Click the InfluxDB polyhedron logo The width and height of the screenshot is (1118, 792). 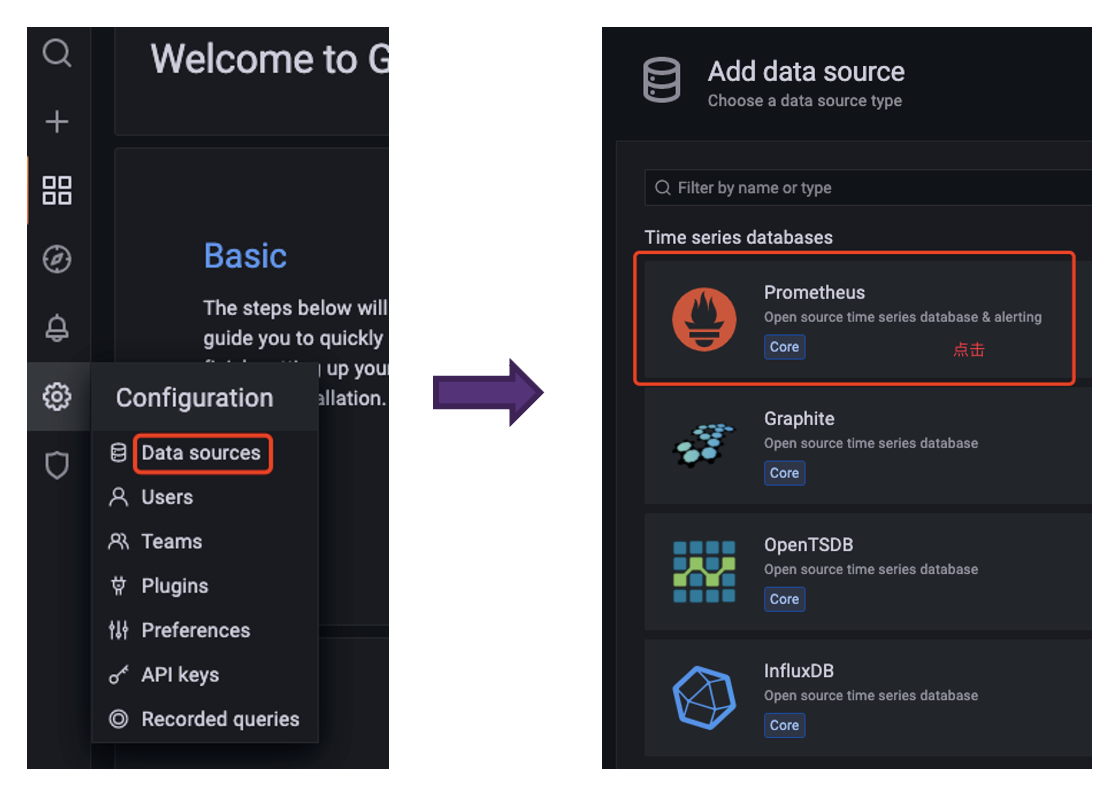[x=704, y=697]
